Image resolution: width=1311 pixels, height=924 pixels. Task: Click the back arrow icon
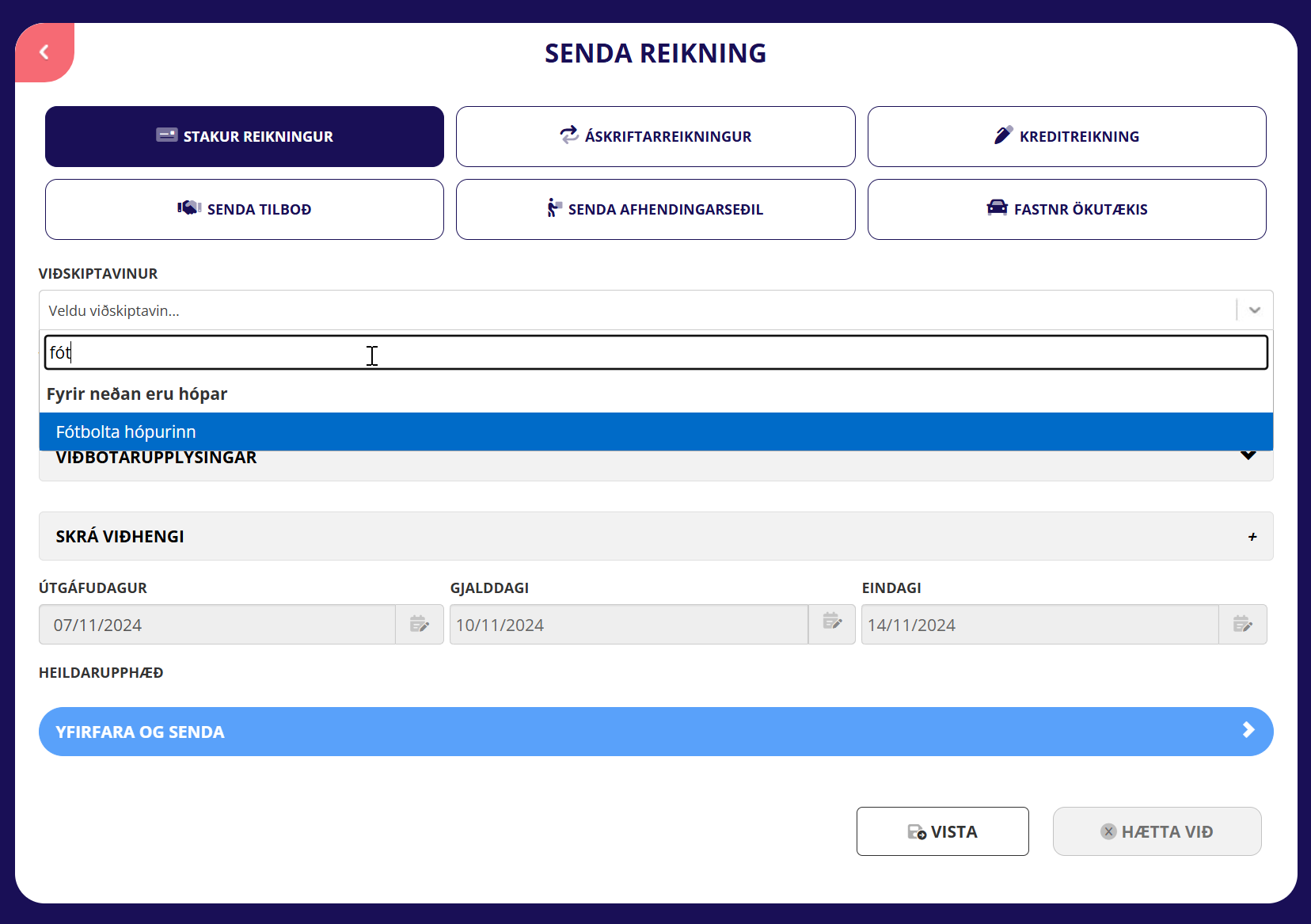(44, 52)
